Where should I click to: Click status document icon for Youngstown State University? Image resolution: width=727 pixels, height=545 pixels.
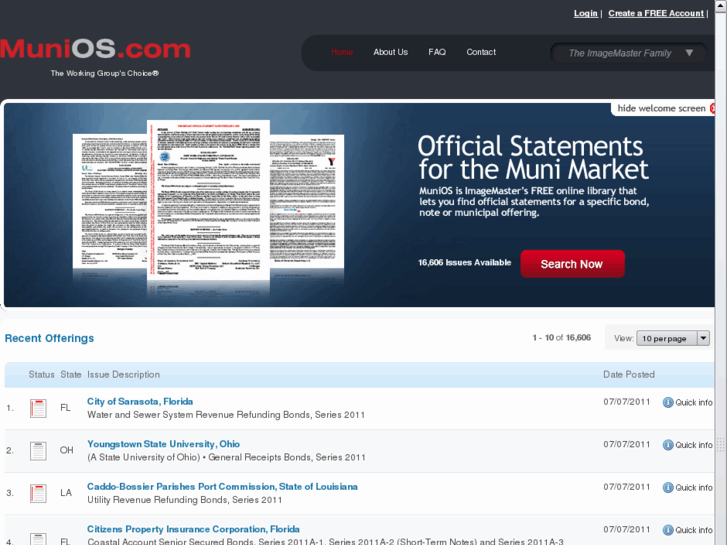38,451
